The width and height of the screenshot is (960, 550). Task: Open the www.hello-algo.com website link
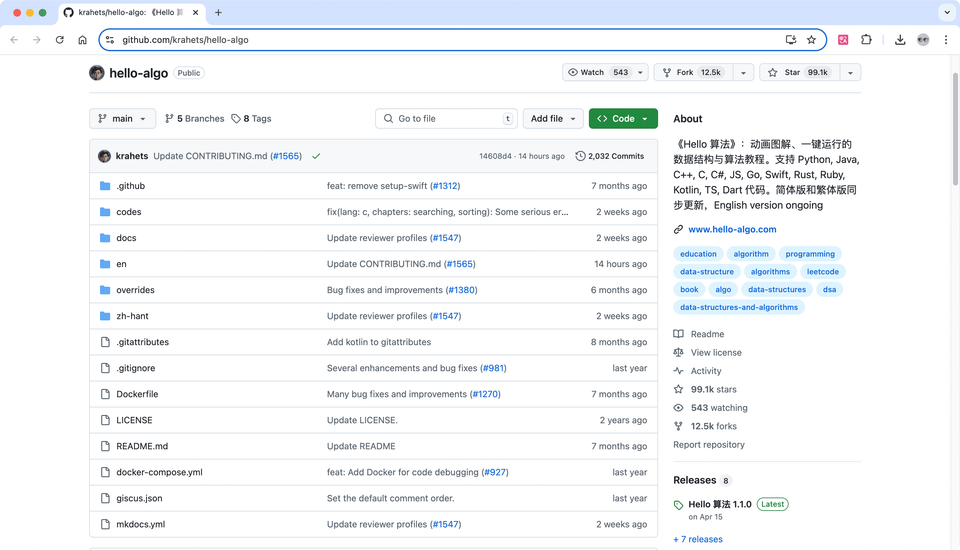coord(732,229)
